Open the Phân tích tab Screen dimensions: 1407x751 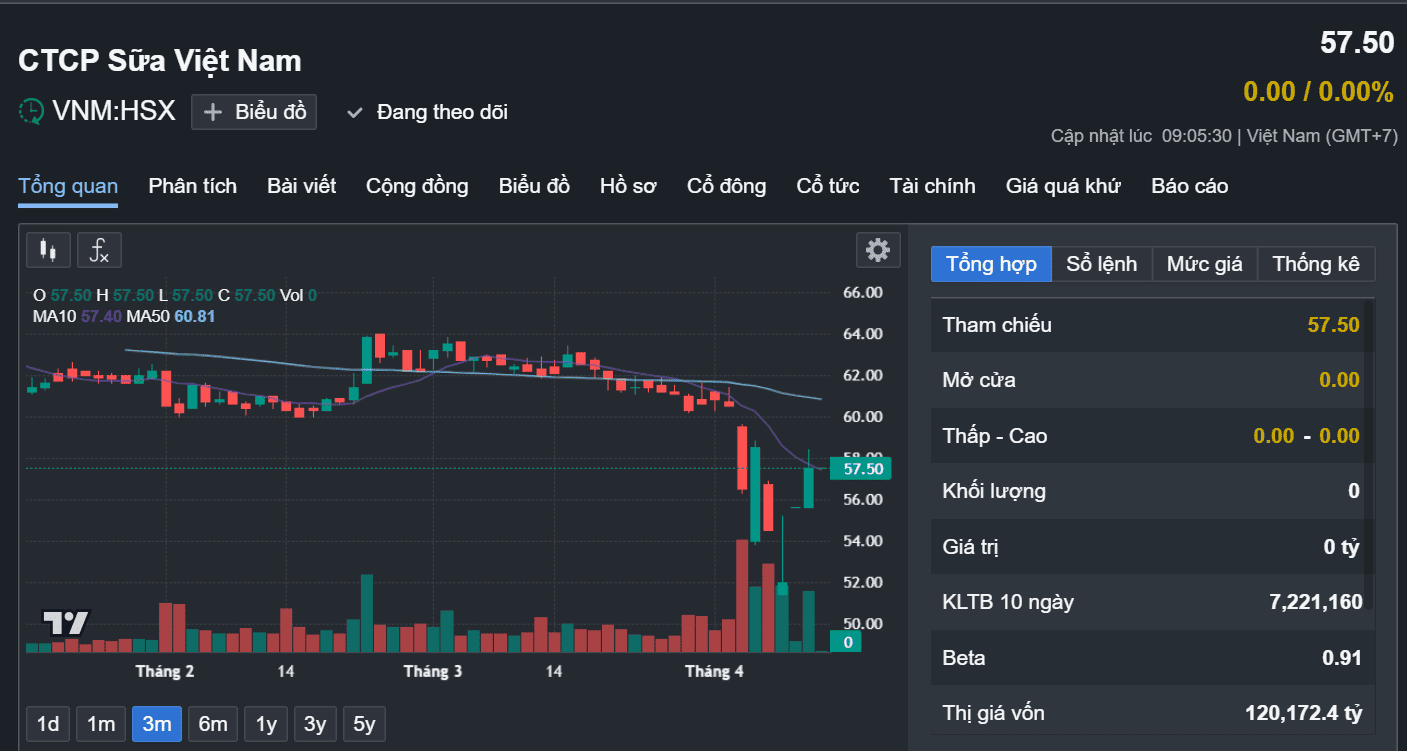(193, 186)
